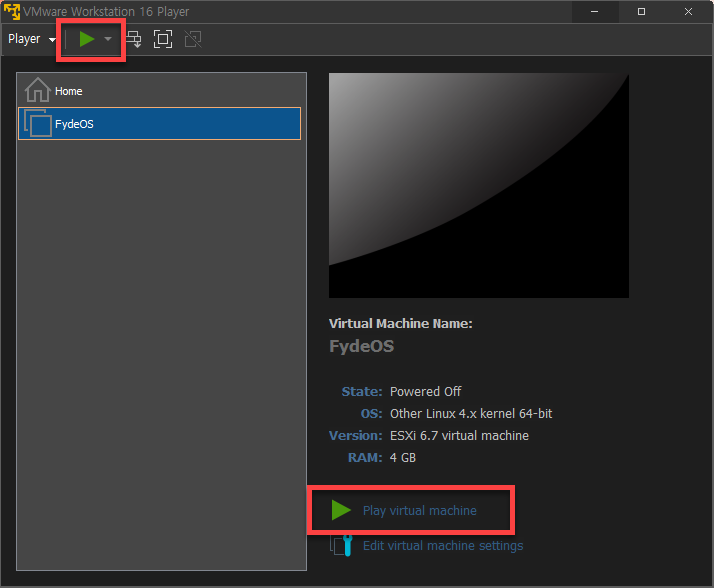Click the VMware logo in title bar
The image size is (714, 588).
click(12, 12)
